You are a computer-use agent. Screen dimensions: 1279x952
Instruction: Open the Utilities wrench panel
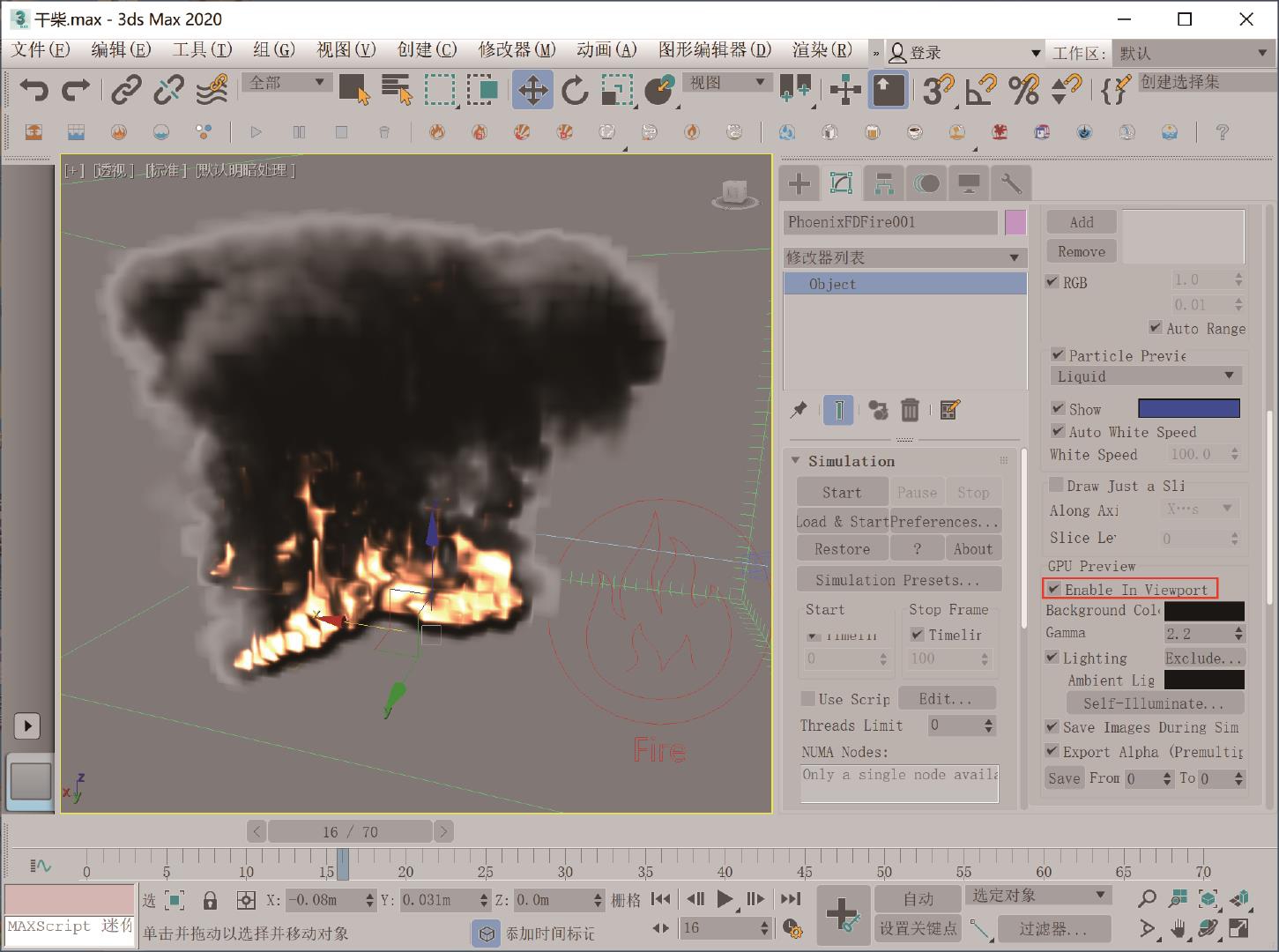tap(1011, 183)
